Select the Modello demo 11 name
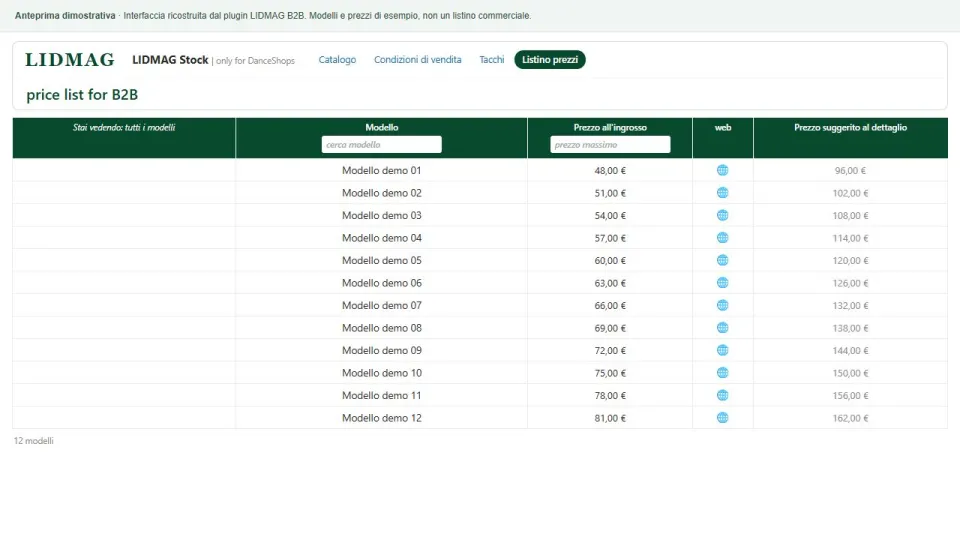 [381, 396]
